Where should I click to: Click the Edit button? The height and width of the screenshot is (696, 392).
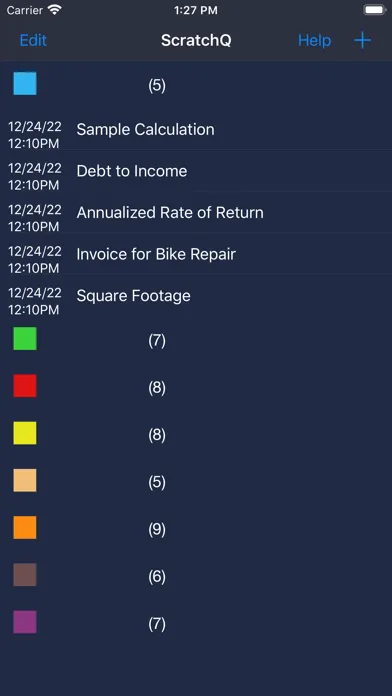(x=33, y=40)
